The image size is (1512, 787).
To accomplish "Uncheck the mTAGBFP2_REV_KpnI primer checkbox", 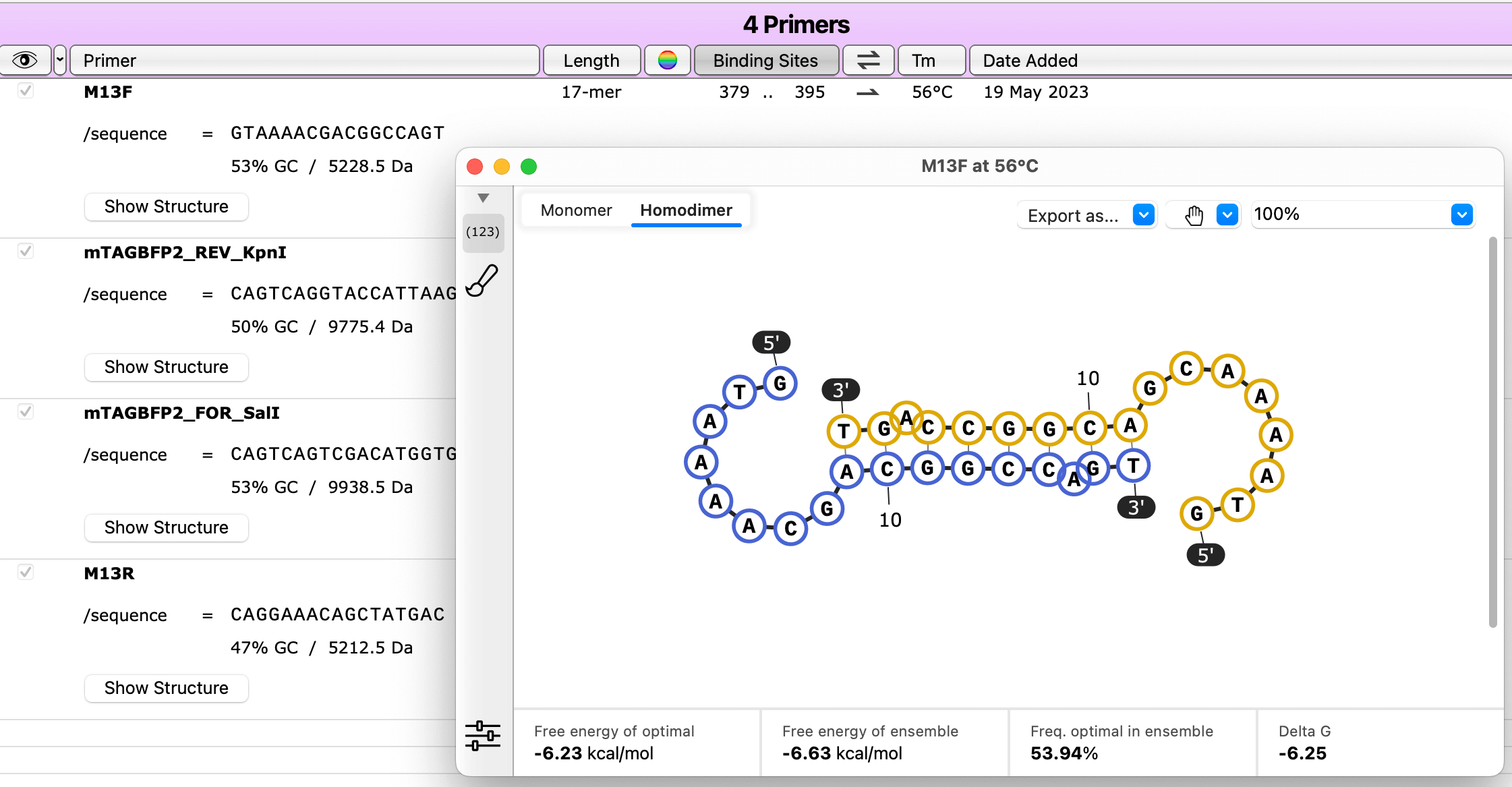I will point(26,251).
